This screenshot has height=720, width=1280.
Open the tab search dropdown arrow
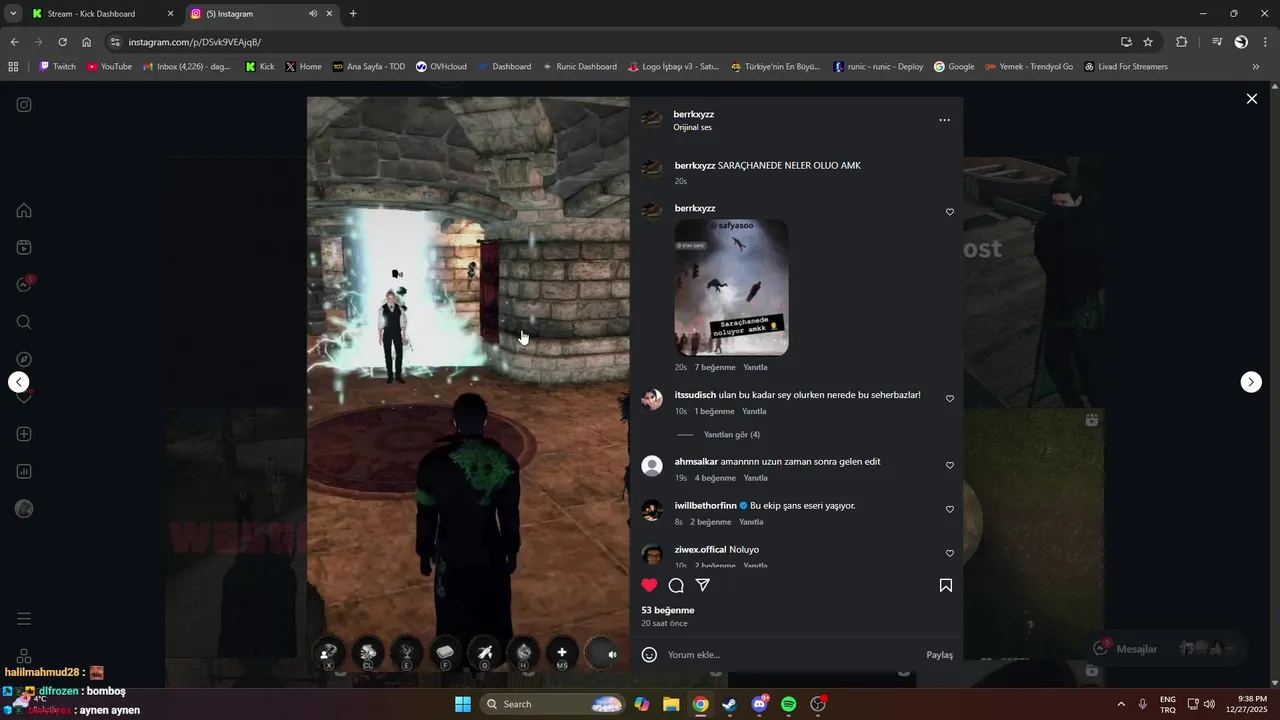click(x=12, y=14)
